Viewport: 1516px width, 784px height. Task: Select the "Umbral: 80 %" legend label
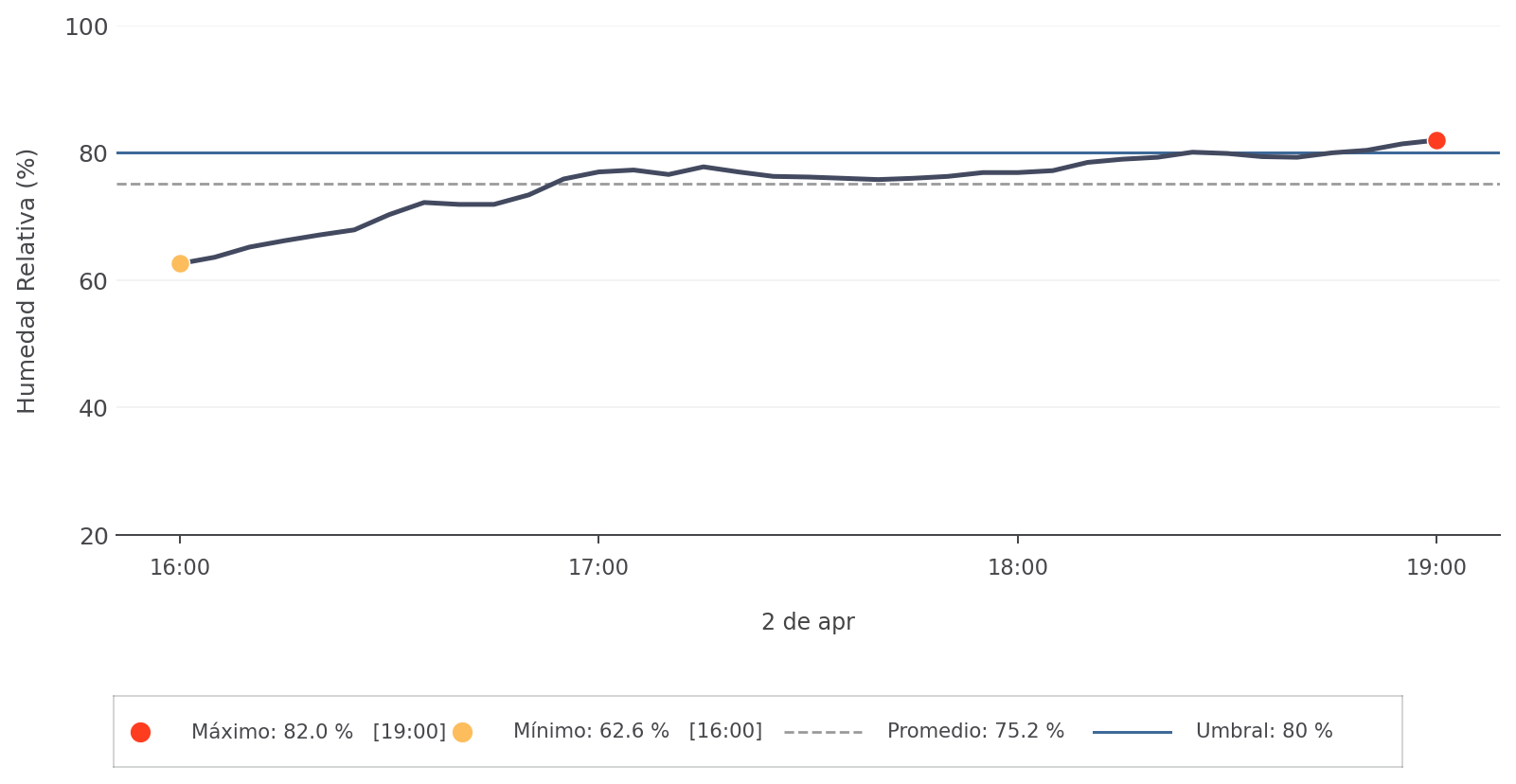(1264, 732)
